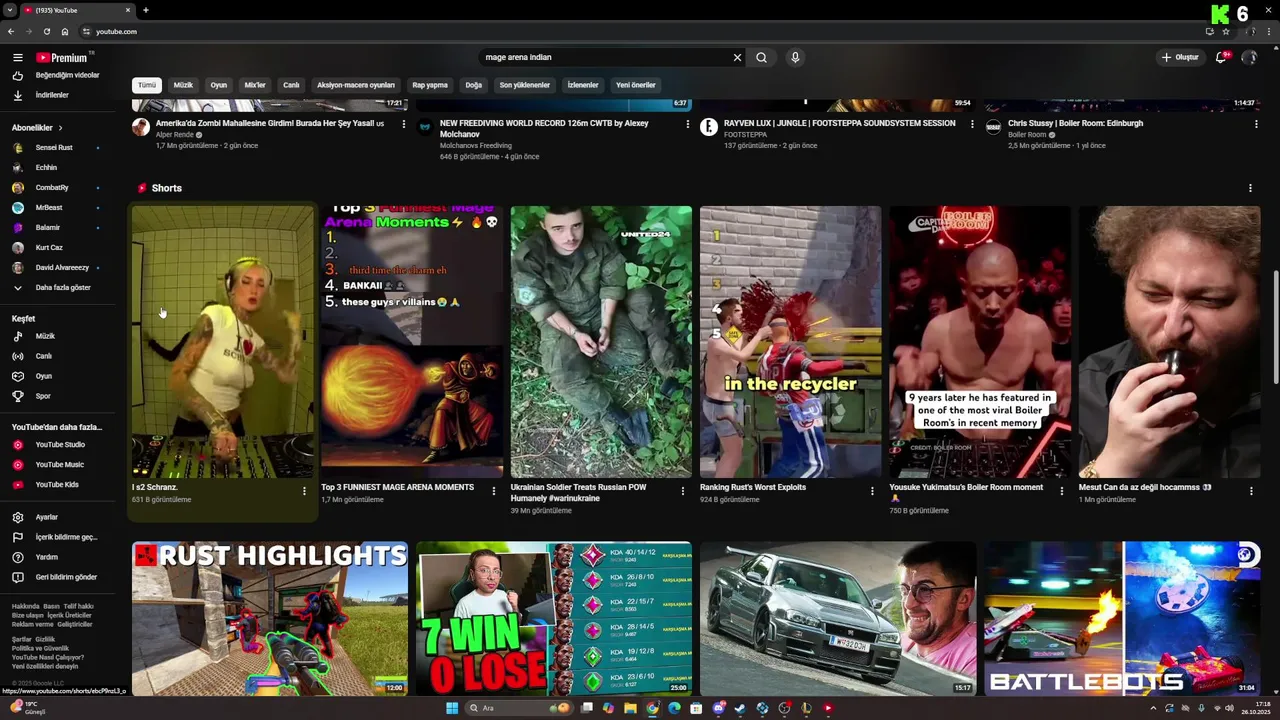Play the I s2 Schranz short thumbnail
The image size is (1280, 720).
point(222,342)
